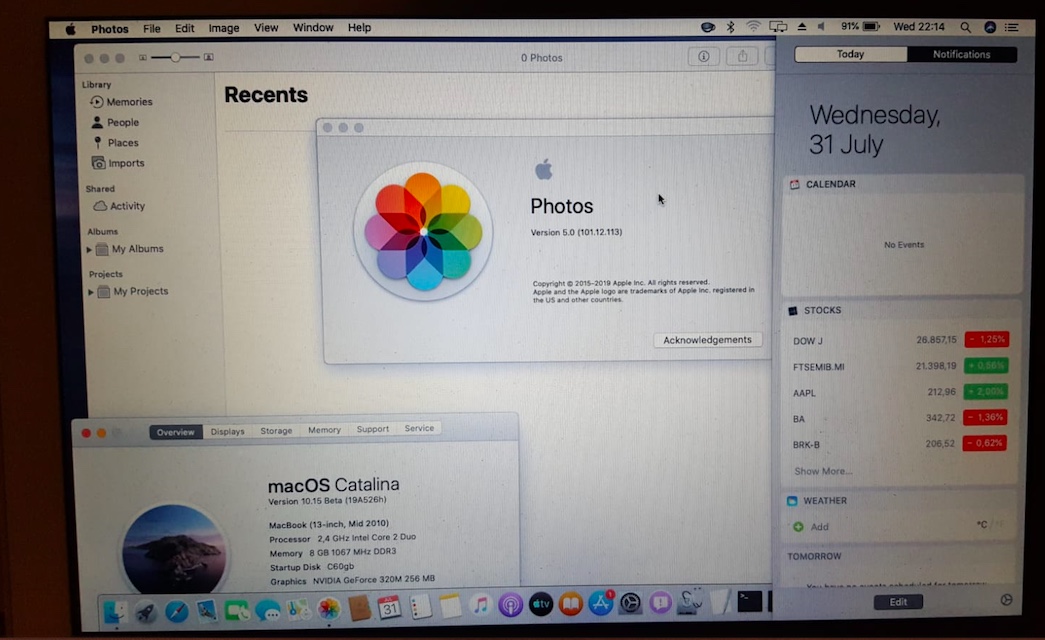Open FaceTime from the Dock
Image resolution: width=1045 pixels, height=640 pixels.
click(x=237, y=610)
